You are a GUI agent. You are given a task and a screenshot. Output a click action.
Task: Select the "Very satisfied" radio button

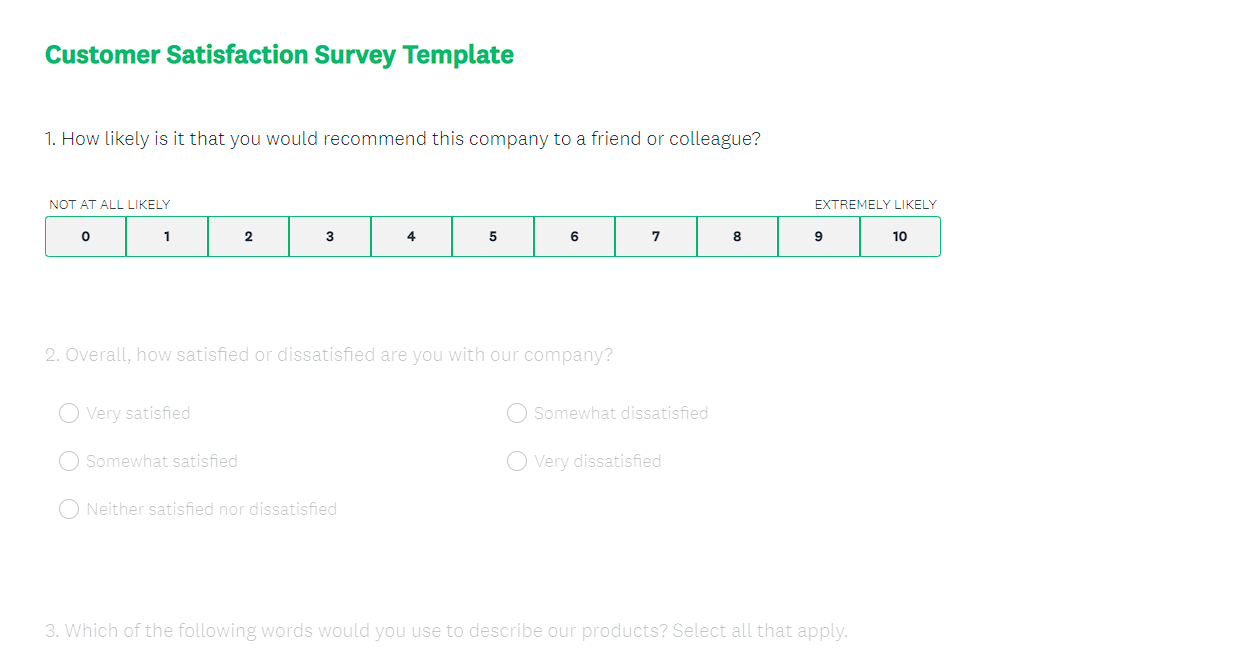coord(69,413)
